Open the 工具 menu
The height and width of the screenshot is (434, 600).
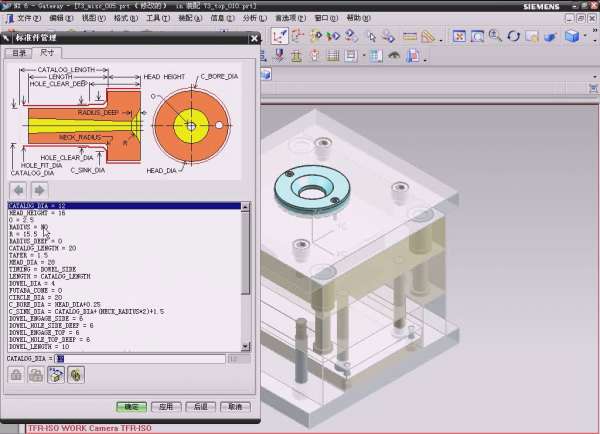click(x=156, y=18)
